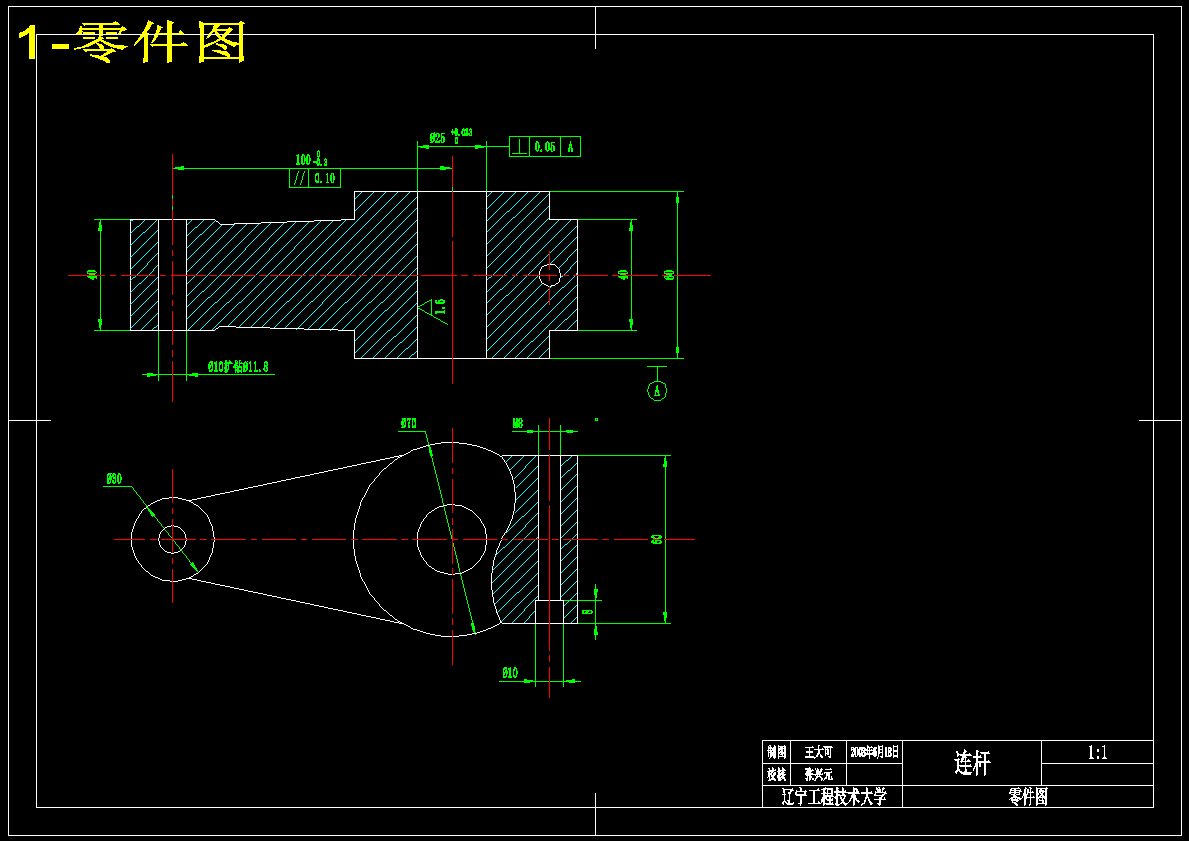This screenshot has height=841, width=1189.
Task: Select the small inner circle of the Ø30 boss
Action: pyautogui.click(x=172, y=539)
